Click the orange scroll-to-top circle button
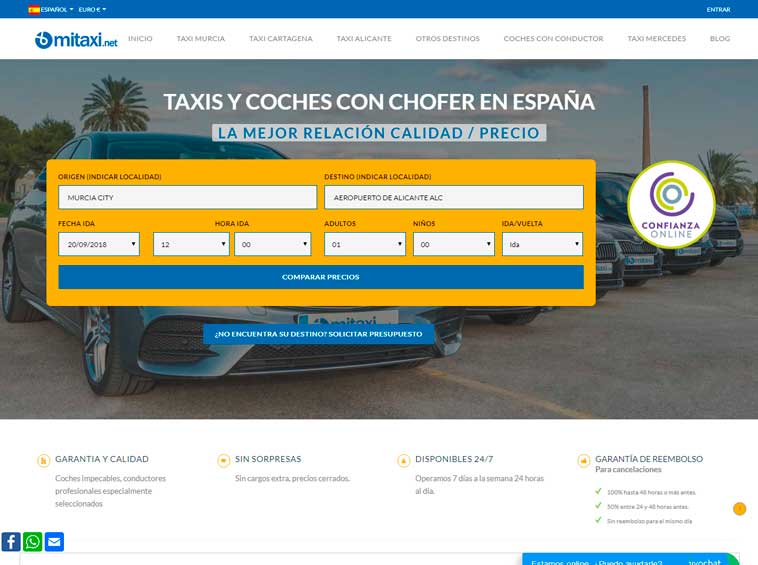Screen dimensions: 758x565 tap(739, 509)
